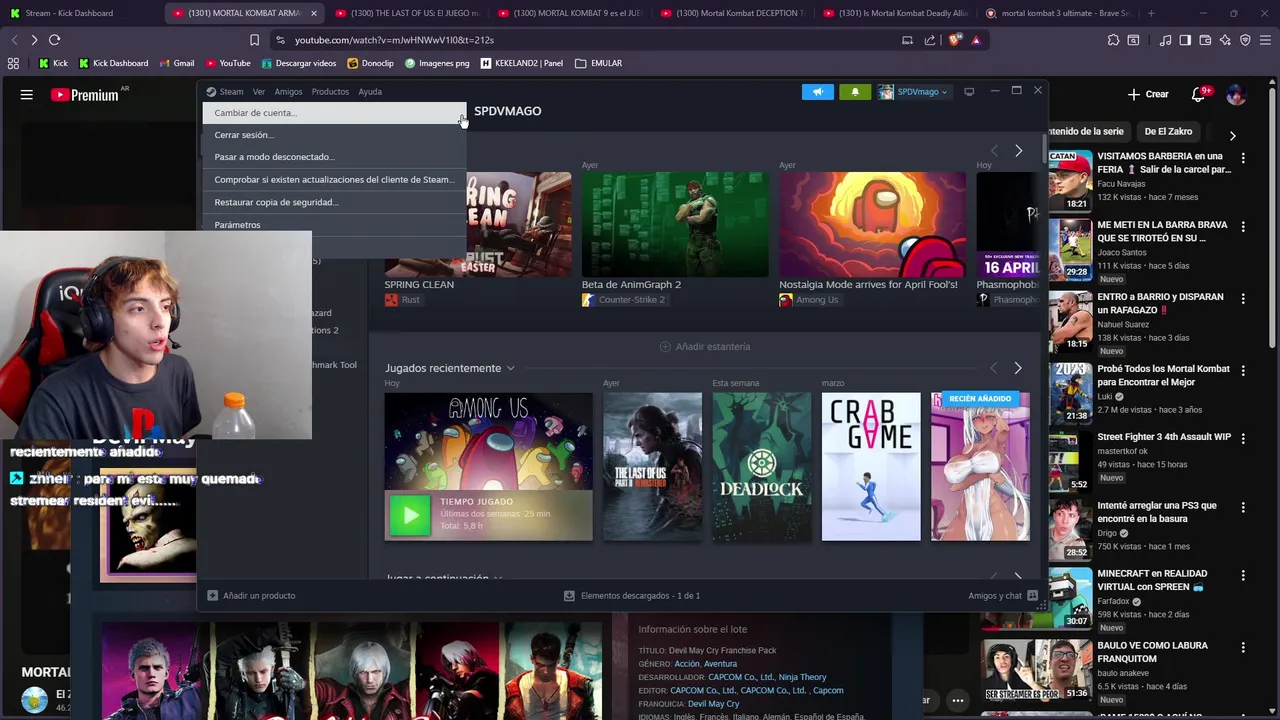The image size is (1280, 720).
Task: Open Elementos descargados downloads status
Action: [632, 596]
